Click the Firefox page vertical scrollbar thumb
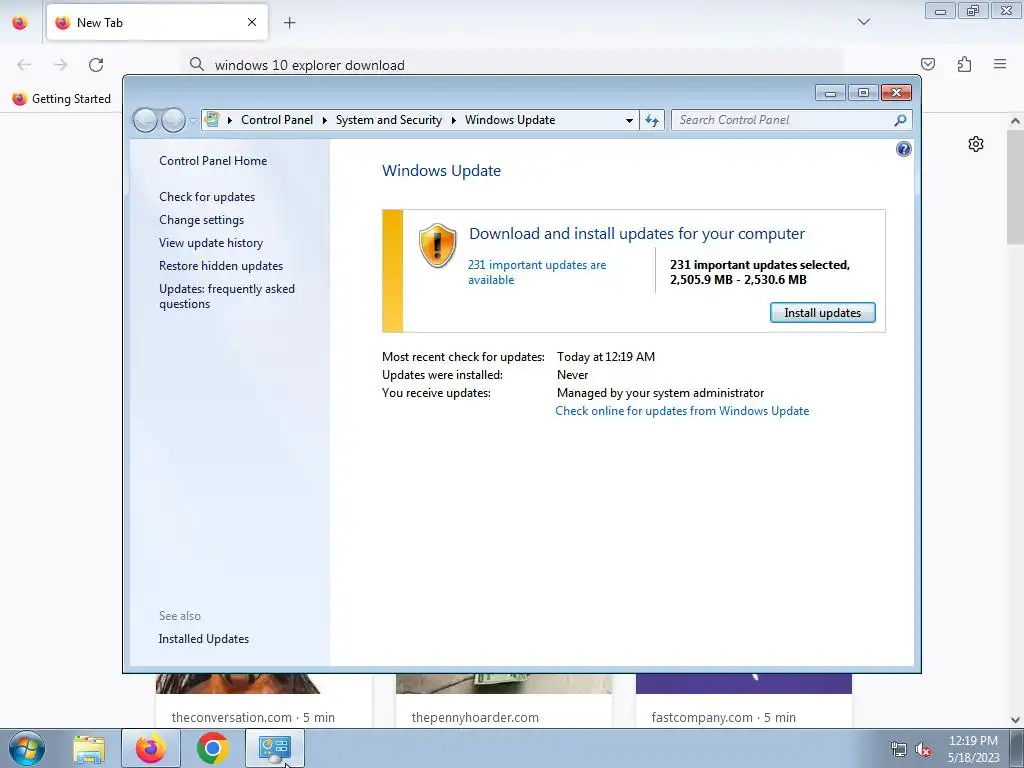Screen dimensions: 1024x768 1015,186
